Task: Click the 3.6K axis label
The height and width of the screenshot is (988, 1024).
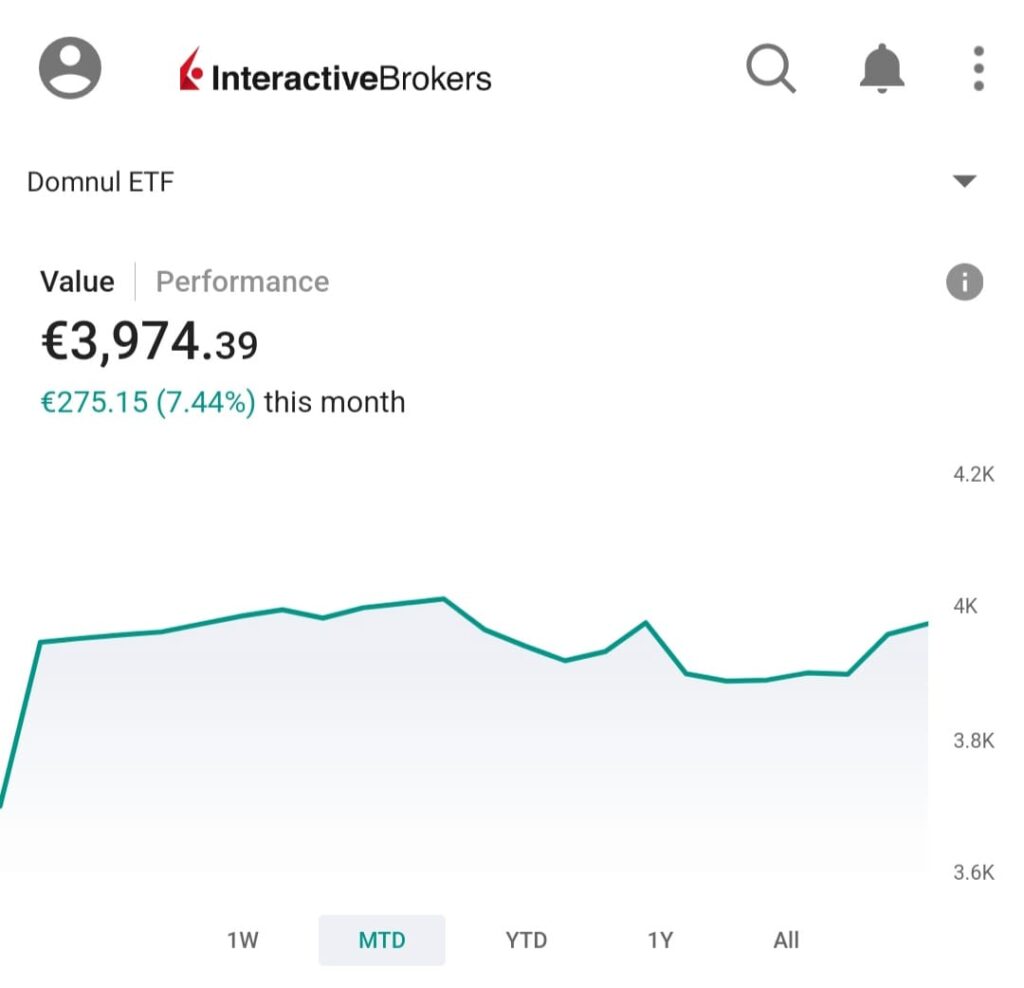Action: pos(973,873)
